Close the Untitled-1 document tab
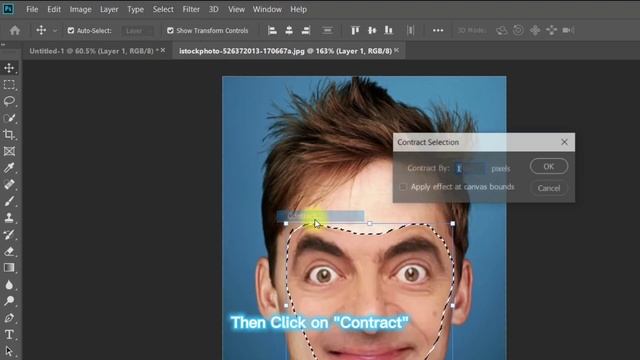 pos(163,50)
